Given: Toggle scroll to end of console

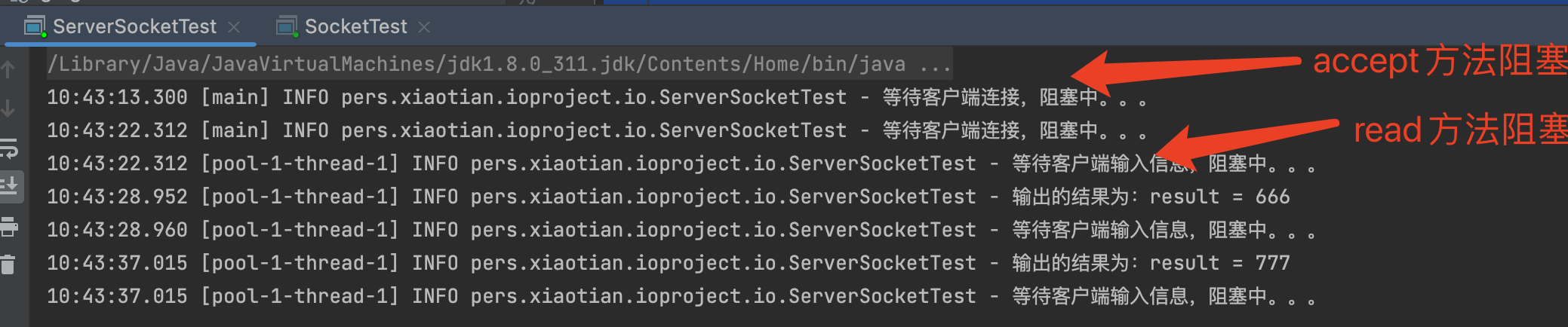Looking at the screenshot, I should [x=10, y=185].
